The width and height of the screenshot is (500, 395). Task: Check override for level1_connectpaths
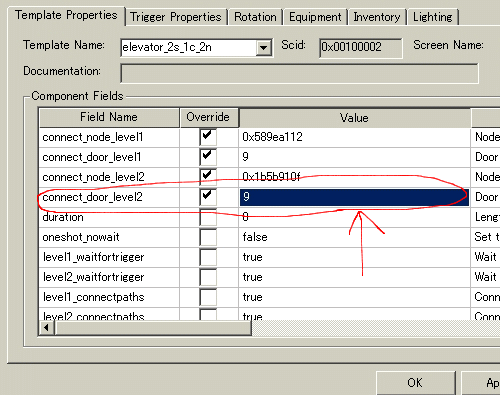click(x=208, y=297)
